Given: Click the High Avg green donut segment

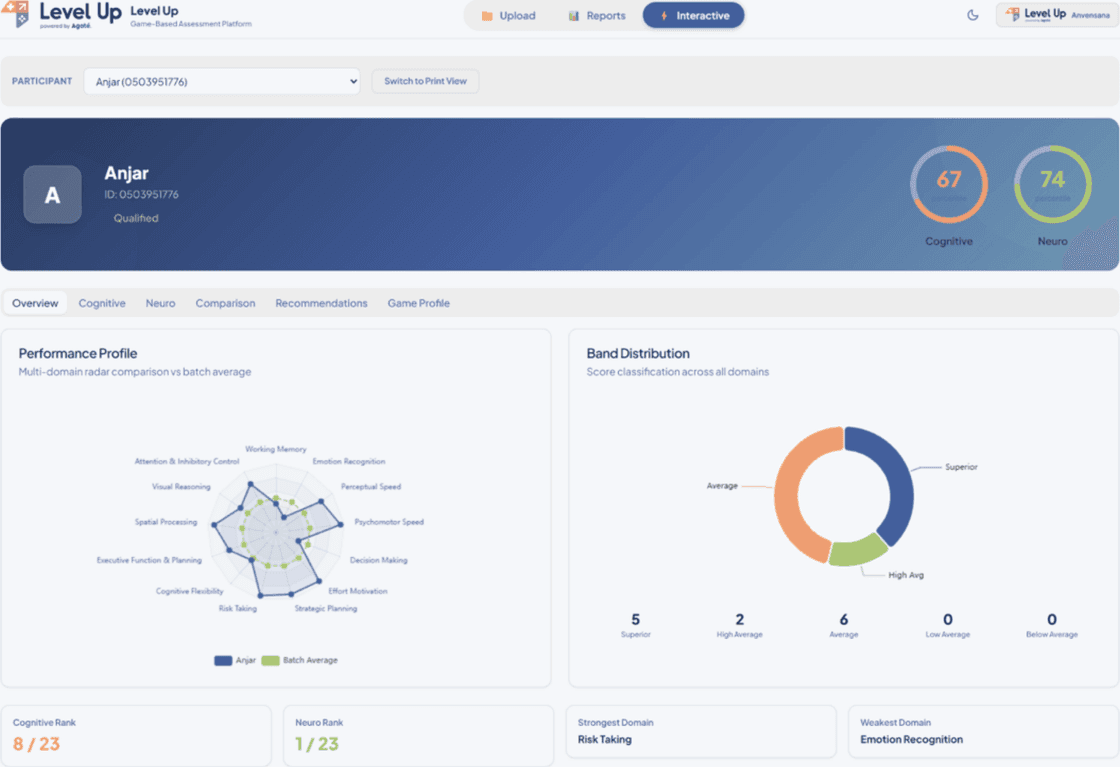Looking at the screenshot, I should pyautogui.click(x=859, y=551).
